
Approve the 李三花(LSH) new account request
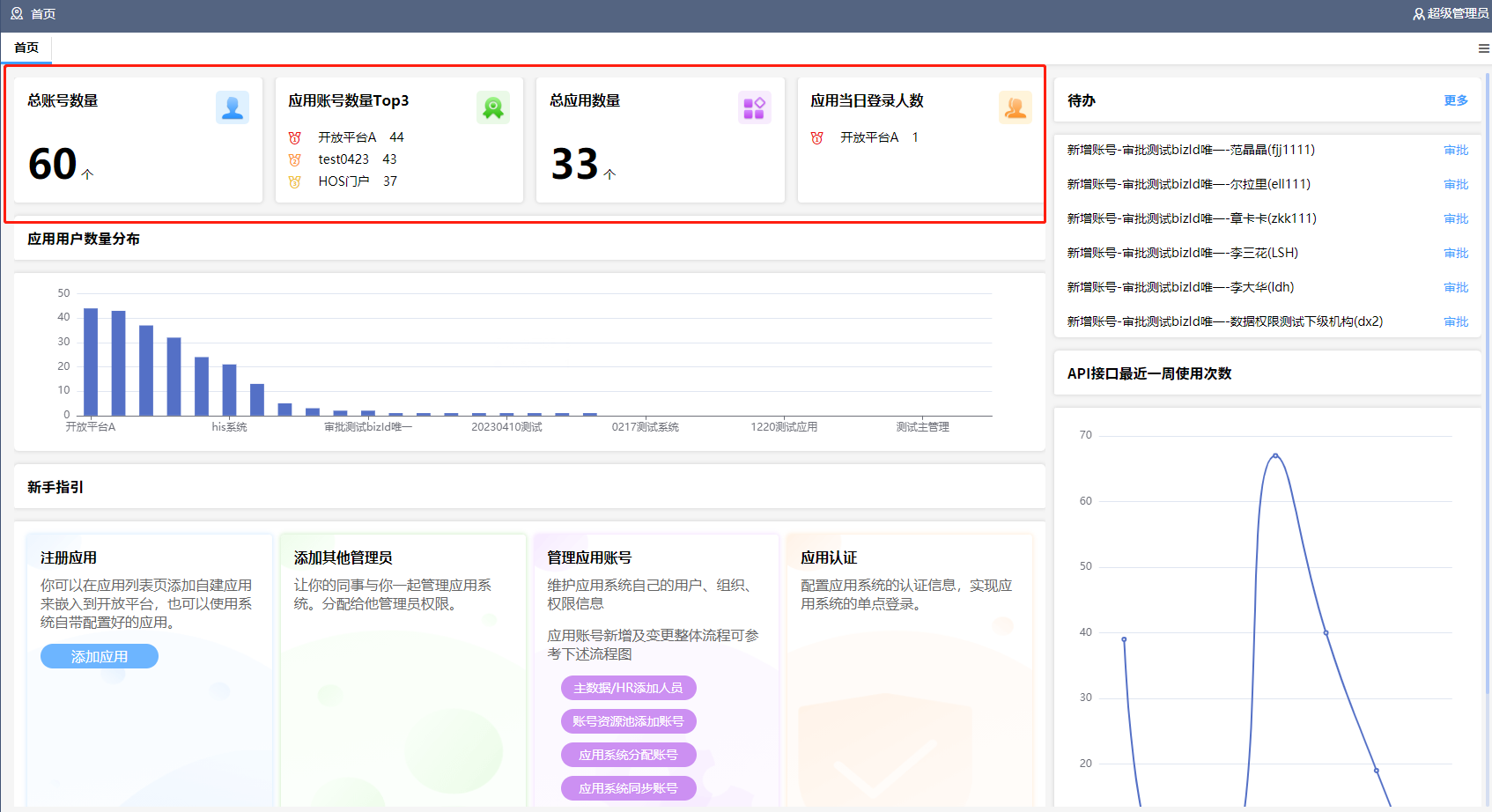pyautogui.click(x=1456, y=253)
